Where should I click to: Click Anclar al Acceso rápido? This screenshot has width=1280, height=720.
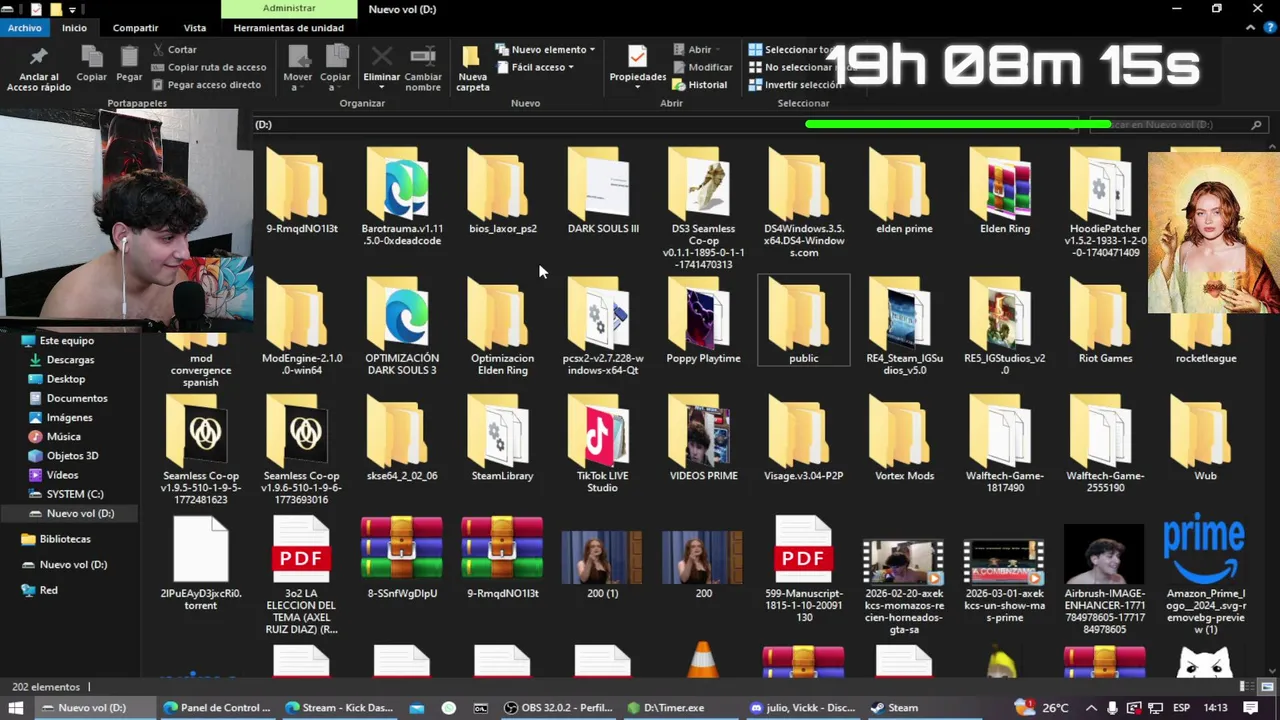[39, 69]
